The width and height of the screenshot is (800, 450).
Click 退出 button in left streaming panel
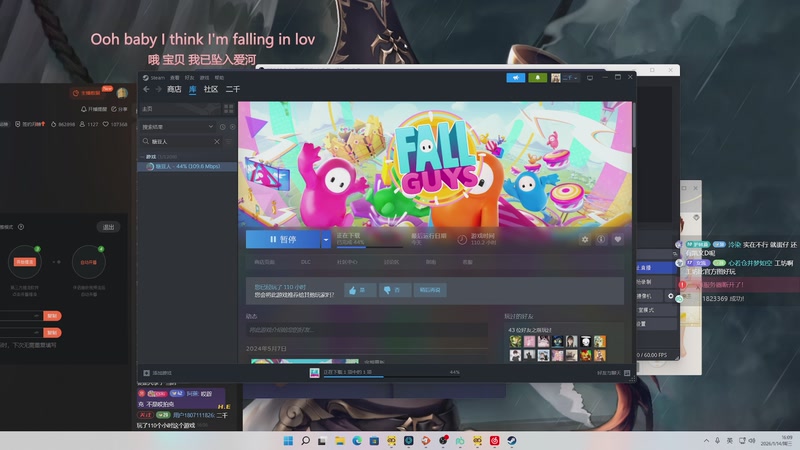point(109,227)
